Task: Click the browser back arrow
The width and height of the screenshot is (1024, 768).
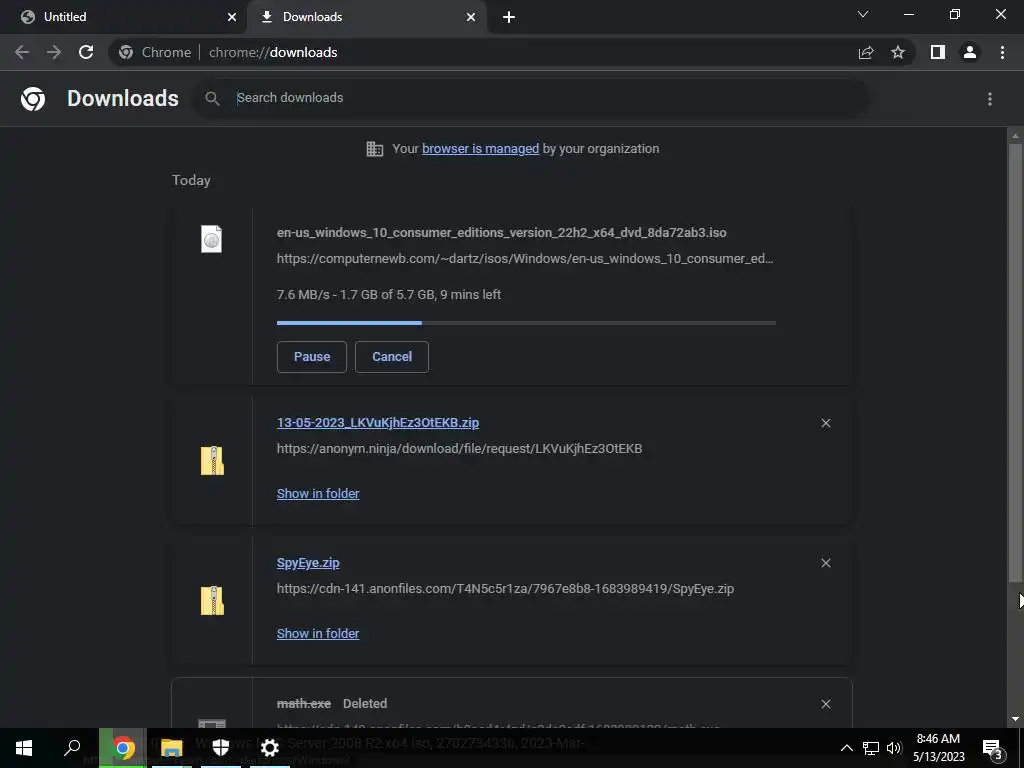Action: pyautogui.click(x=22, y=52)
